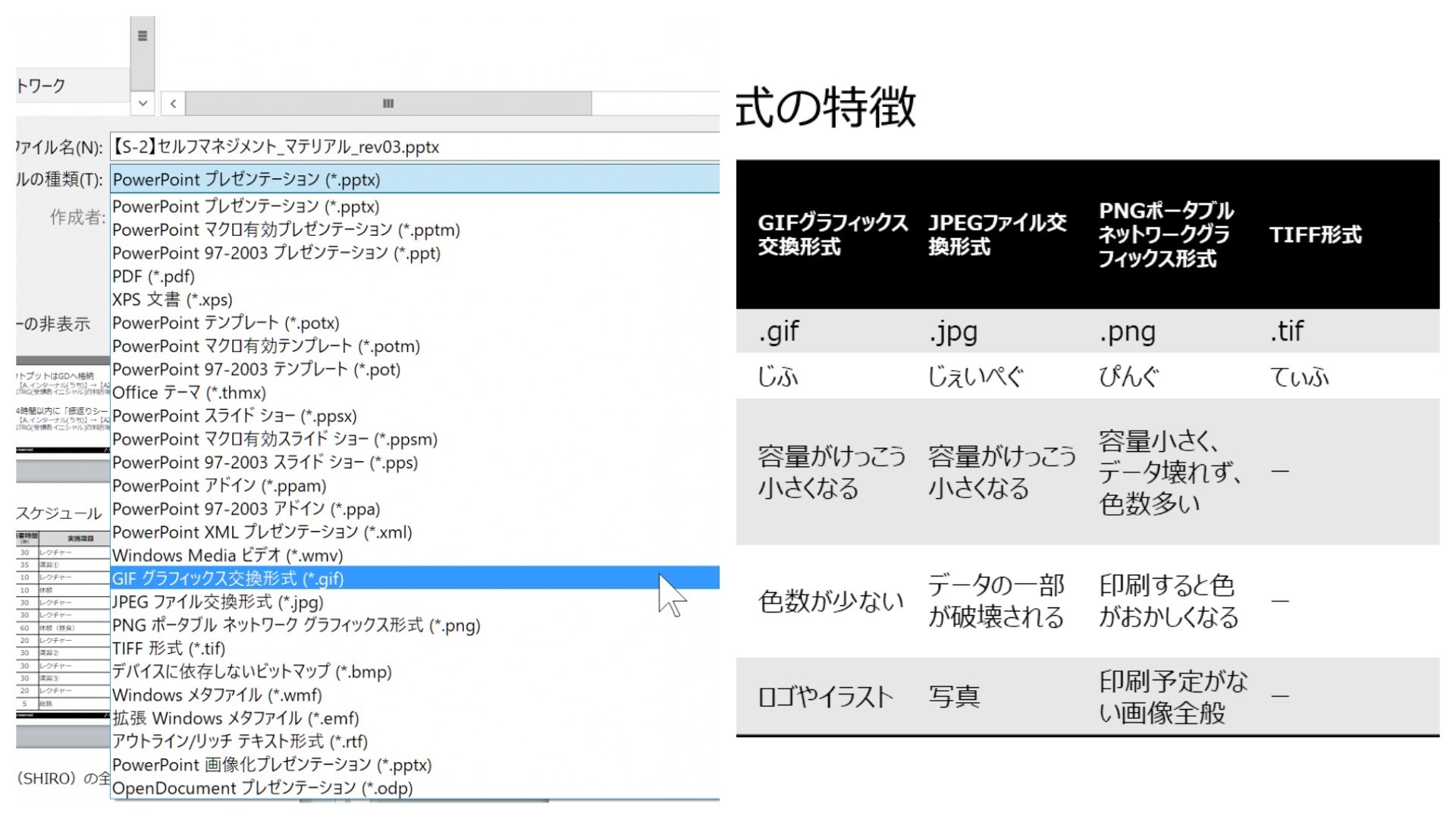1456x819 pixels.
Task: Click the 容量小さく、データ壊れず cell
Action: pyautogui.click(x=1170, y=472)
